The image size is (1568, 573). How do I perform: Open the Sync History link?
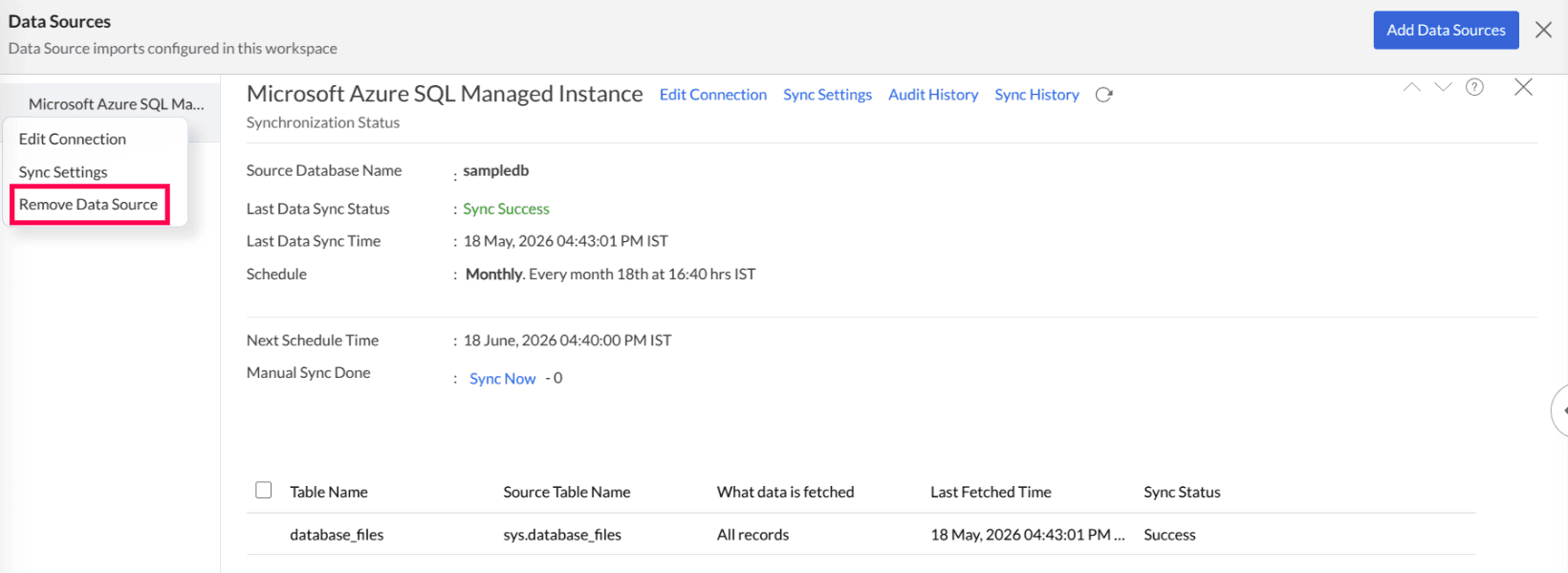(x=1036, y=95)
